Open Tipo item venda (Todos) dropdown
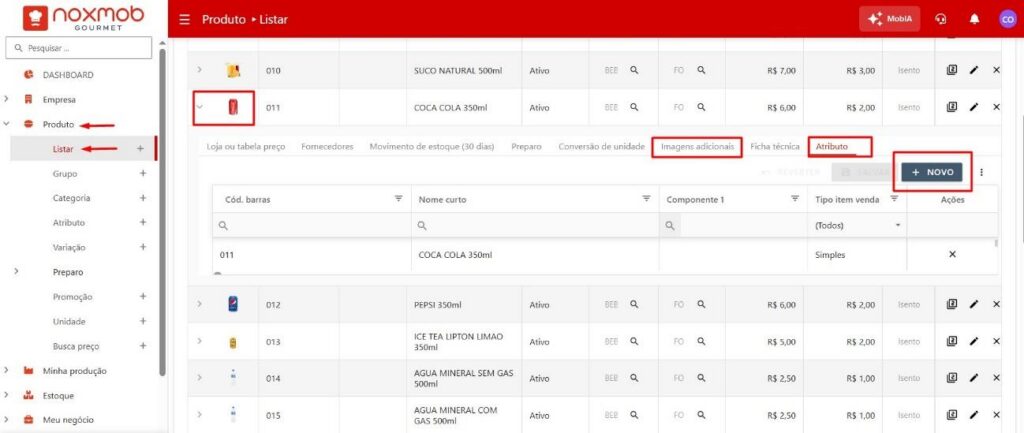Screen dimensions: 1024x433 pos(858,225)
